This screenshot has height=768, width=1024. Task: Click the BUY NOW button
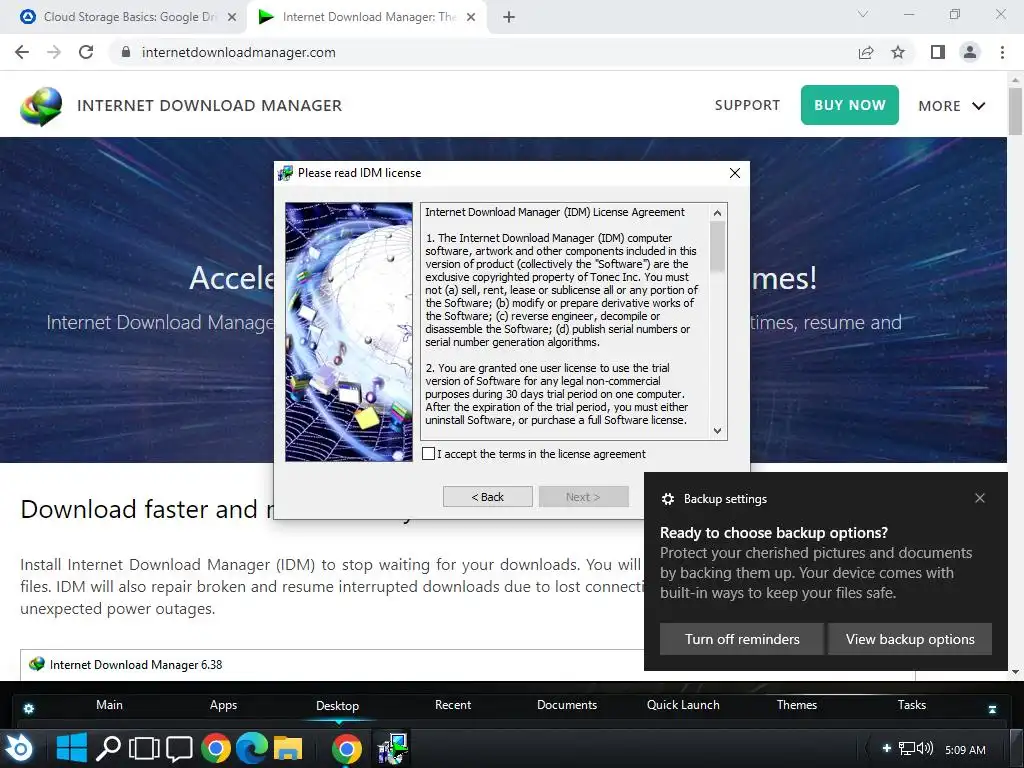coord(850,105)
